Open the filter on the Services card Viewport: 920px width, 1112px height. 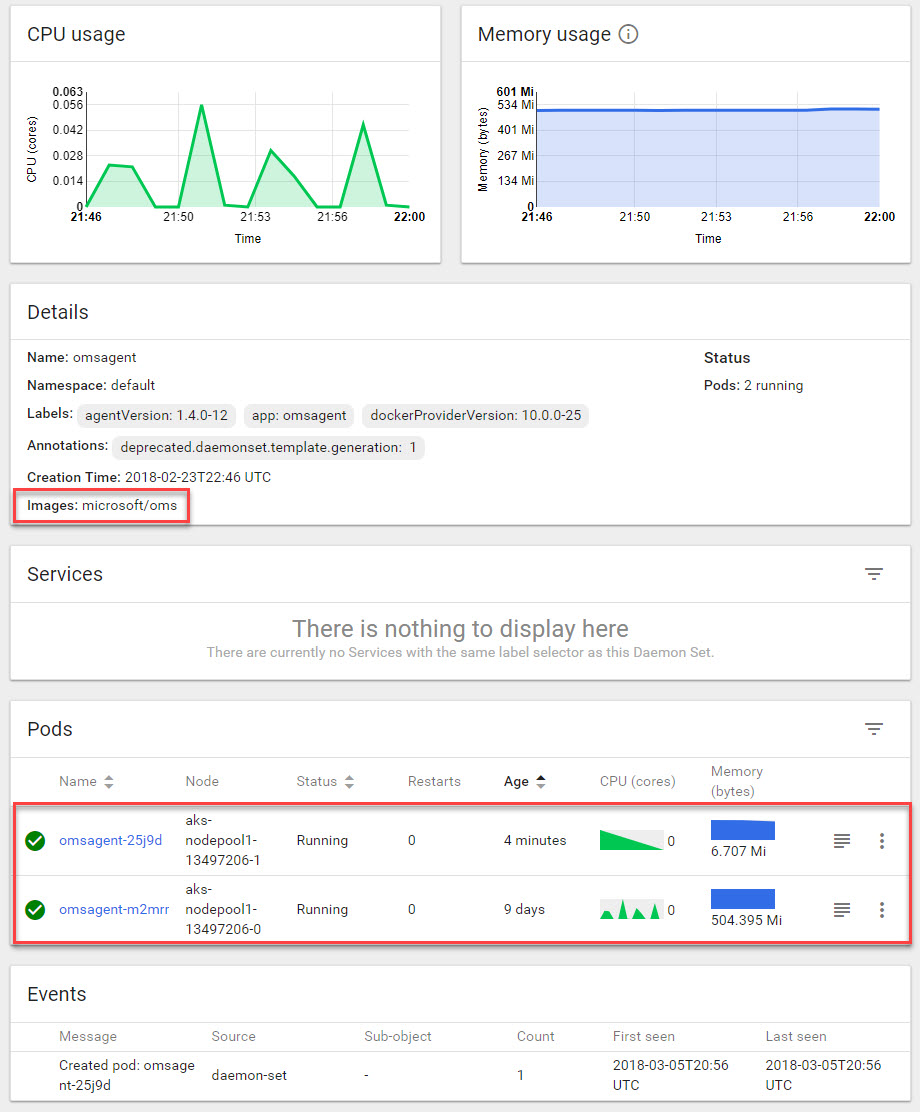(874, 574)
